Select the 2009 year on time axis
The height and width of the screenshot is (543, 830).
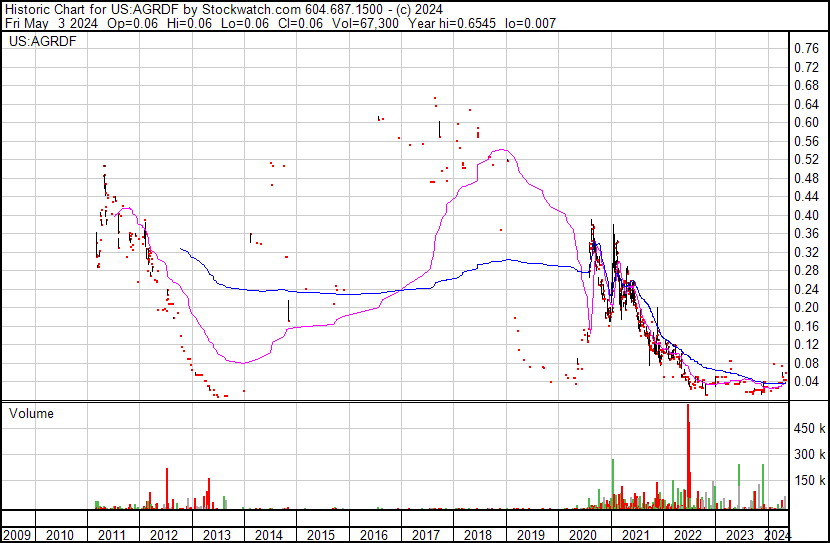(x=17, y=536)
